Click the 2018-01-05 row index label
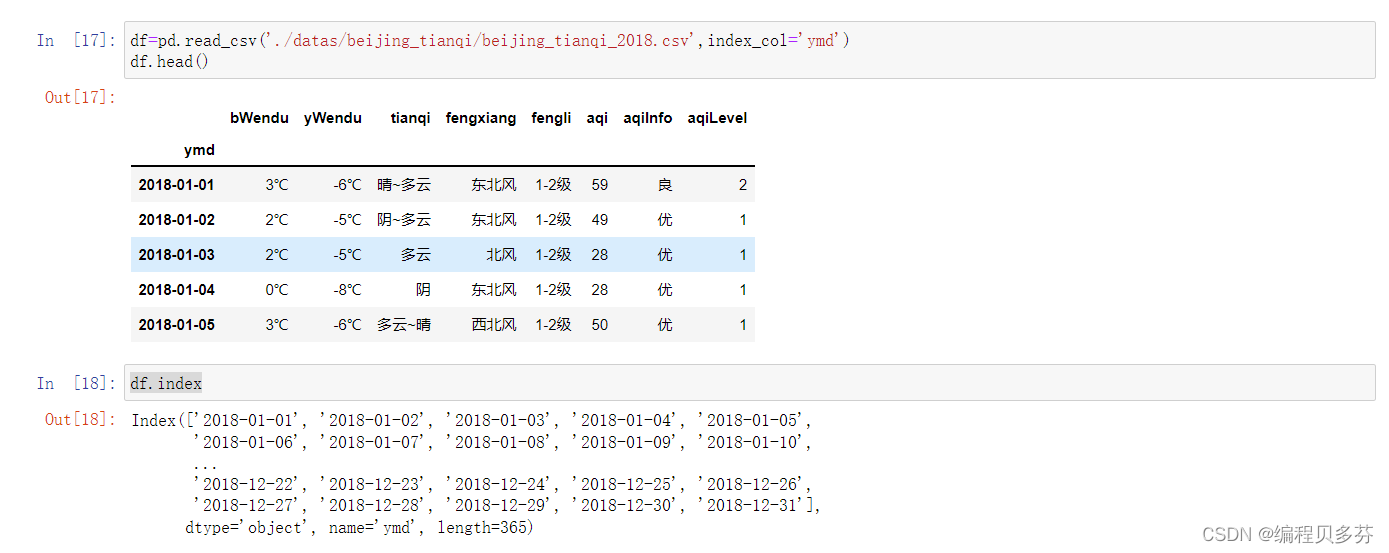Viewport: 1389px width, 553px height. (176, 325)
